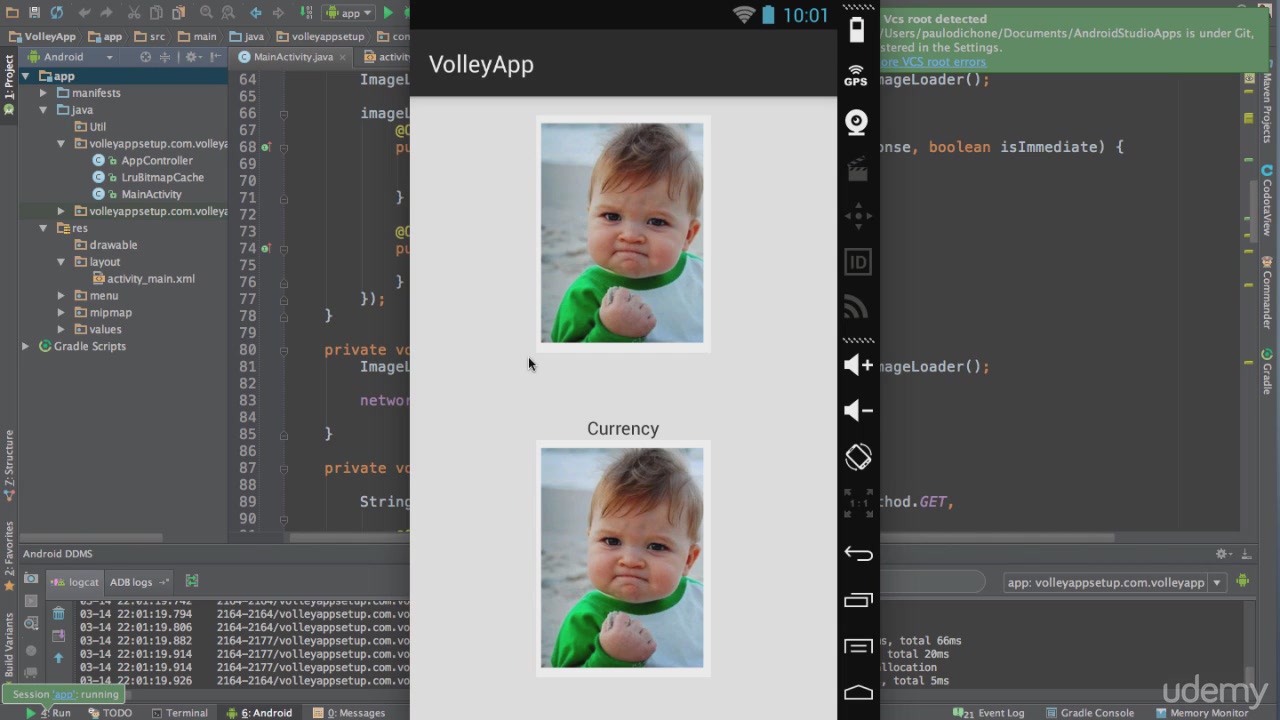Select AppController class in tree

[x=156, y=160]
